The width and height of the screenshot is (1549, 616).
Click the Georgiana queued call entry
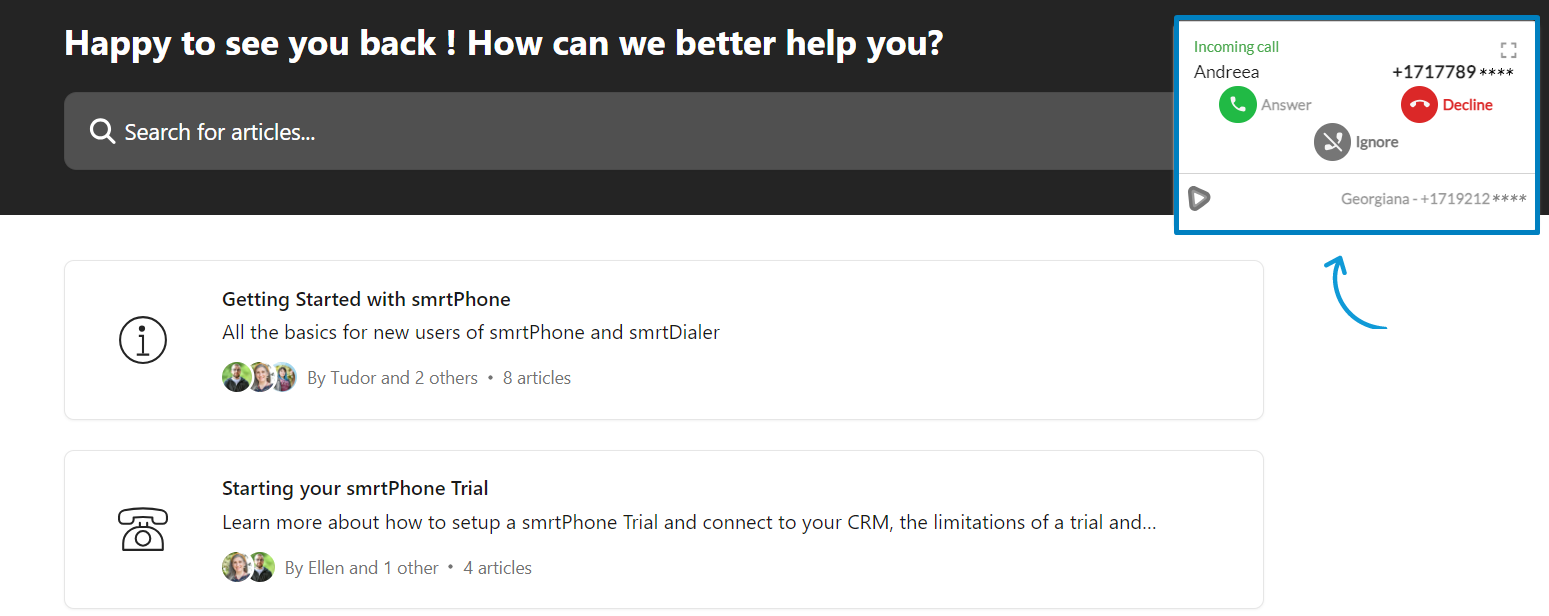1433,199
